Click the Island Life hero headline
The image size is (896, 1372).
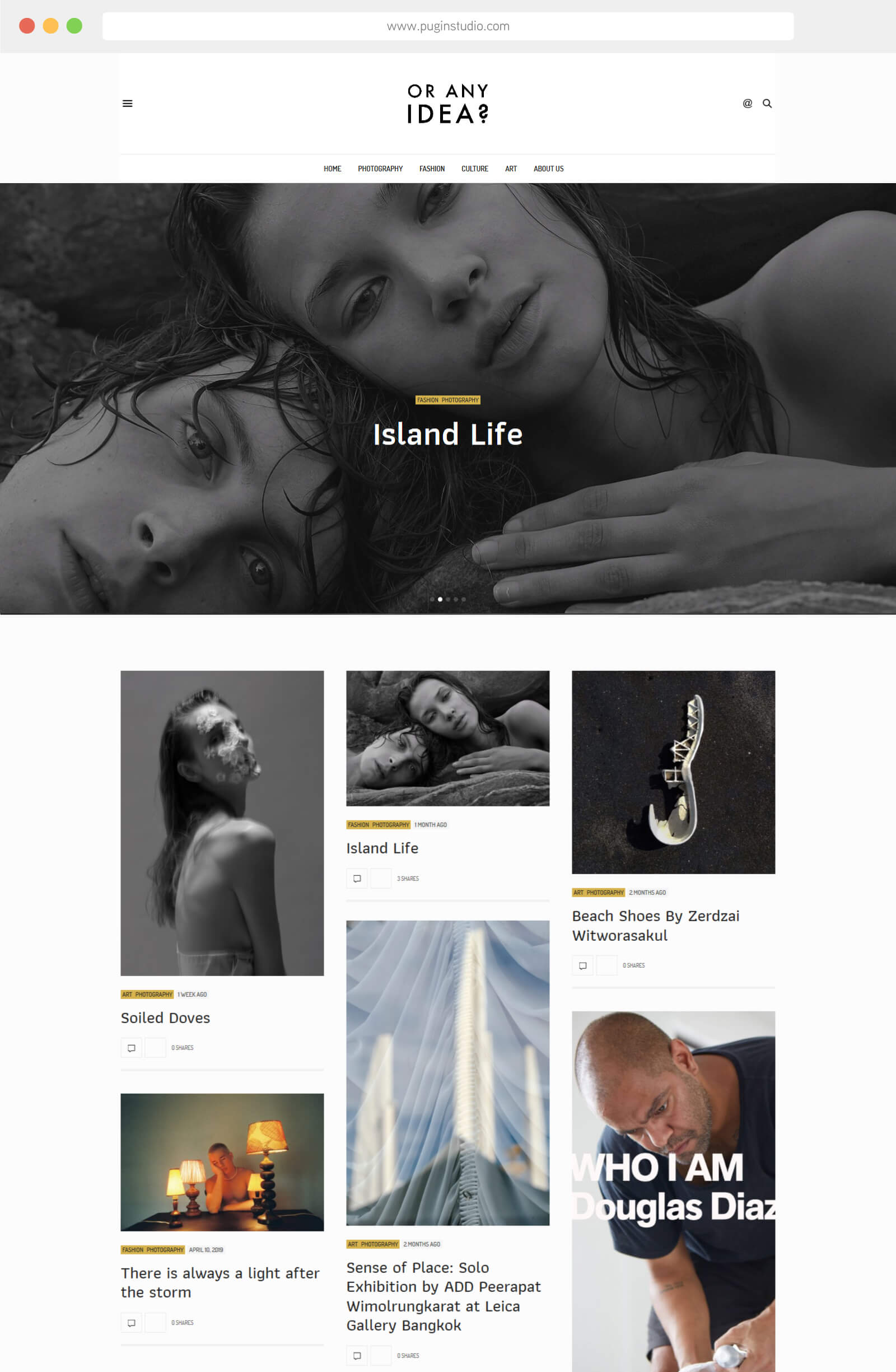click(447, 434)
